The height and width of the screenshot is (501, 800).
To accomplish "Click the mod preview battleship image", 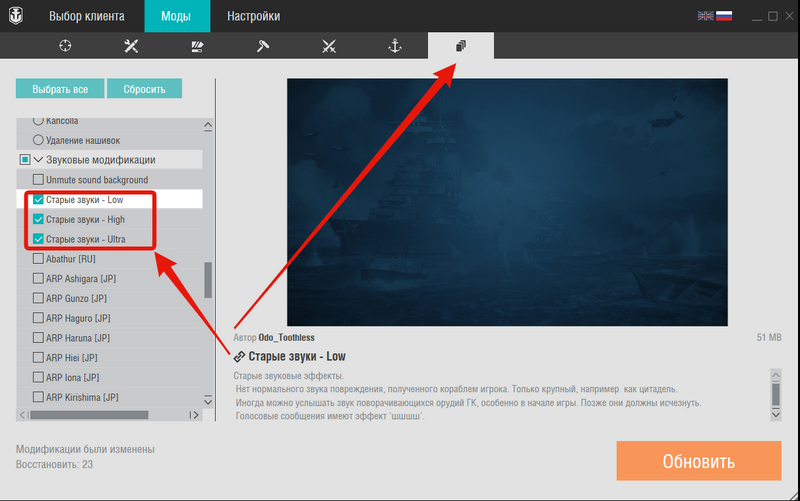I will (507, 202).
